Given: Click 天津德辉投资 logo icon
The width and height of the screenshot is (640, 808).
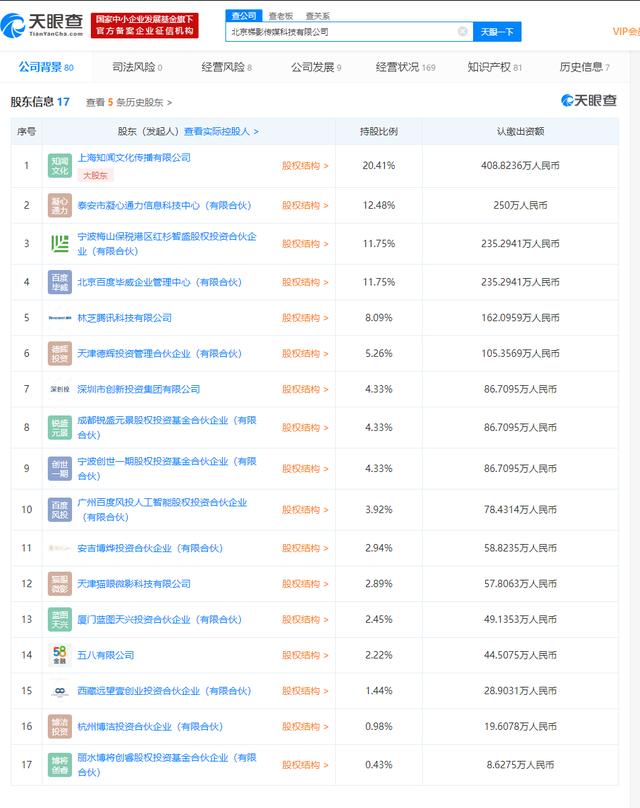Looking at the screenshot, I should point(60,354).
